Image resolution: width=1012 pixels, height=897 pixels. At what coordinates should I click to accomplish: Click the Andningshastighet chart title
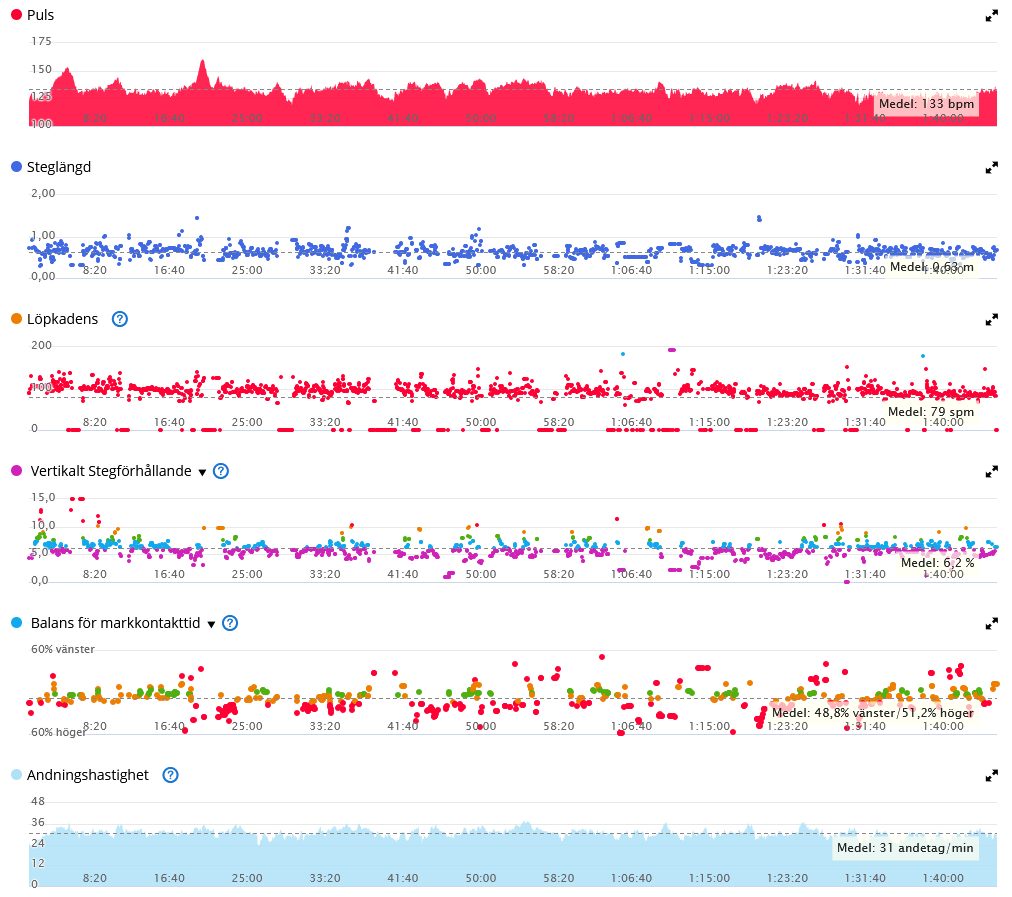(x=88, y=775)
